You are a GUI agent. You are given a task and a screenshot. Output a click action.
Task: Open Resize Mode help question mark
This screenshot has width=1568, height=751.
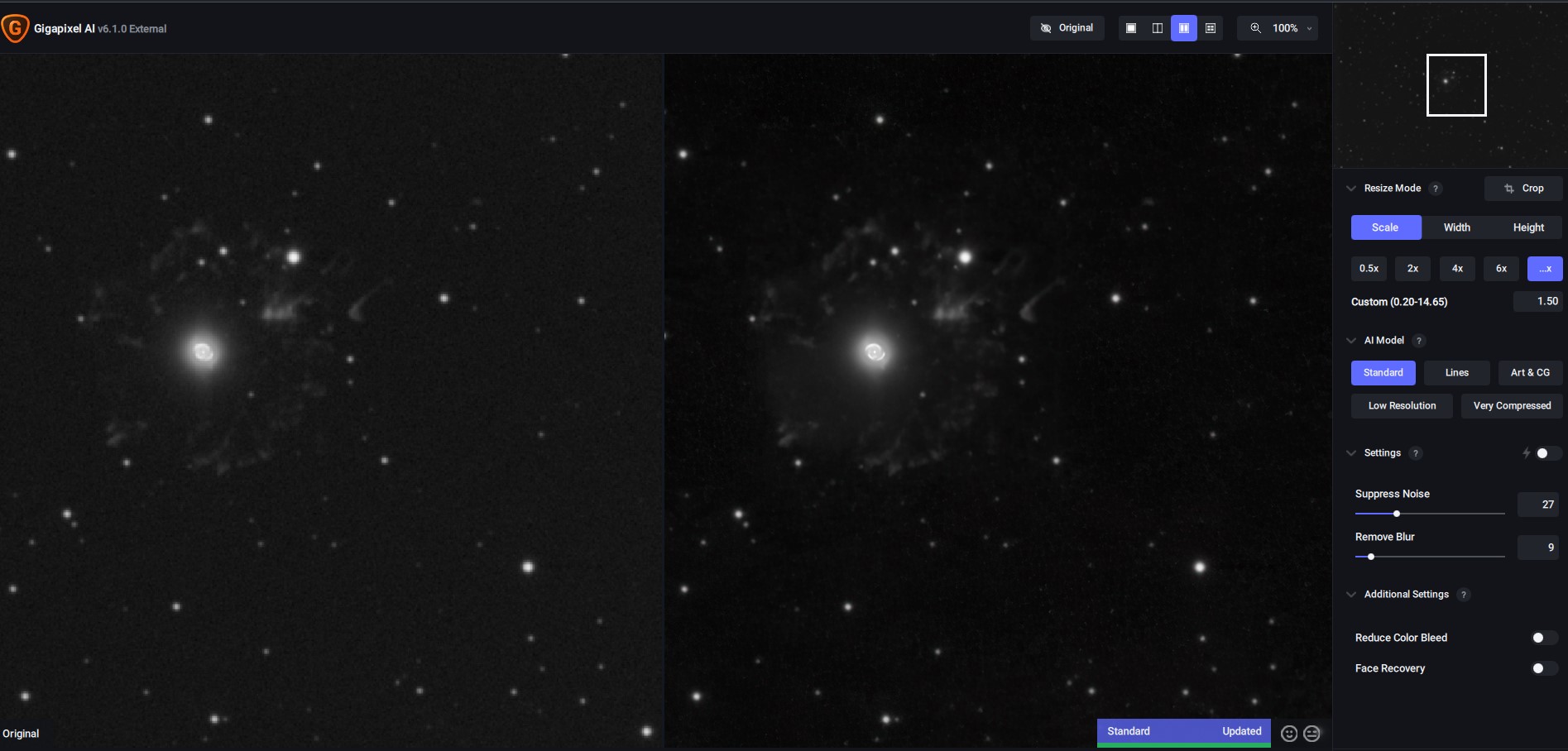1436,189
